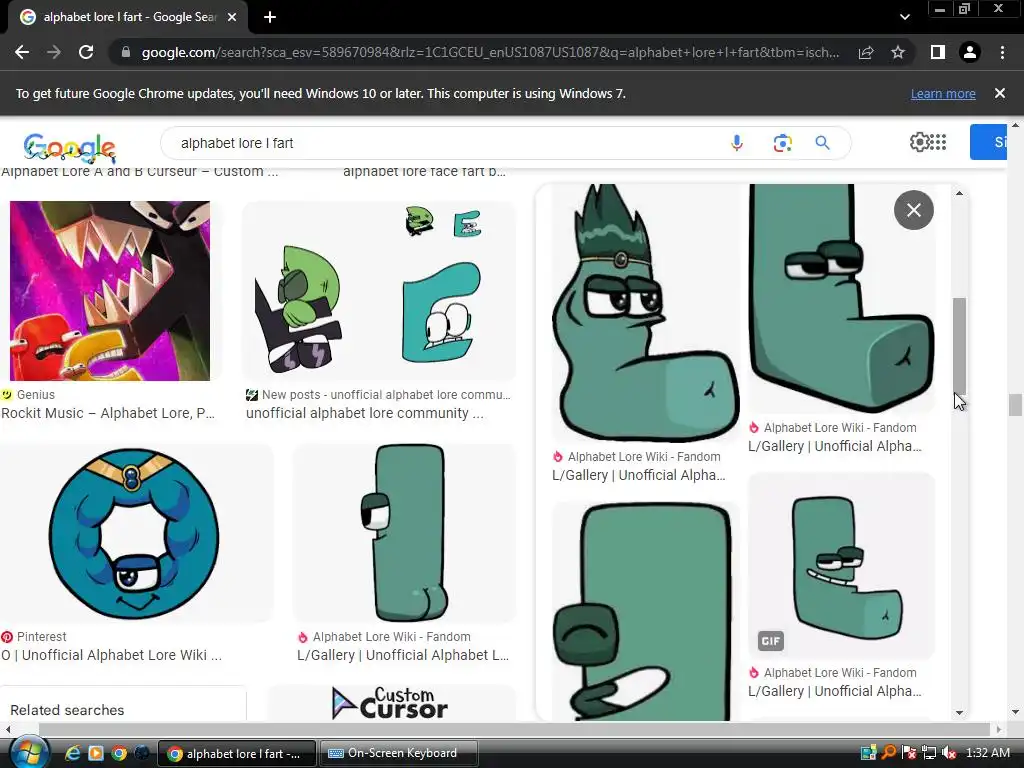This screenshot has height=768, width=1024.
Task: Open the network tray icon
Action: click(x=929, y=753)
